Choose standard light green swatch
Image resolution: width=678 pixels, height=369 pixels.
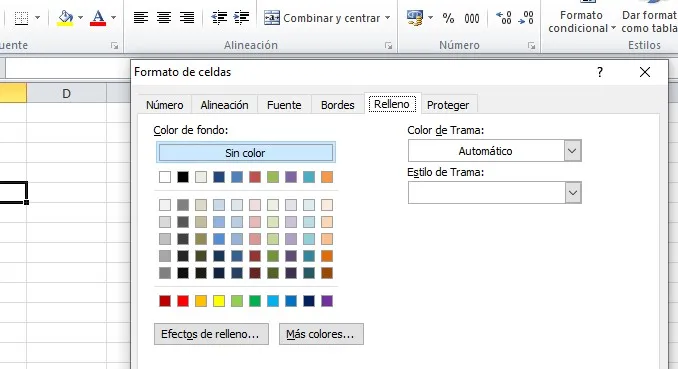coord(237,301)
